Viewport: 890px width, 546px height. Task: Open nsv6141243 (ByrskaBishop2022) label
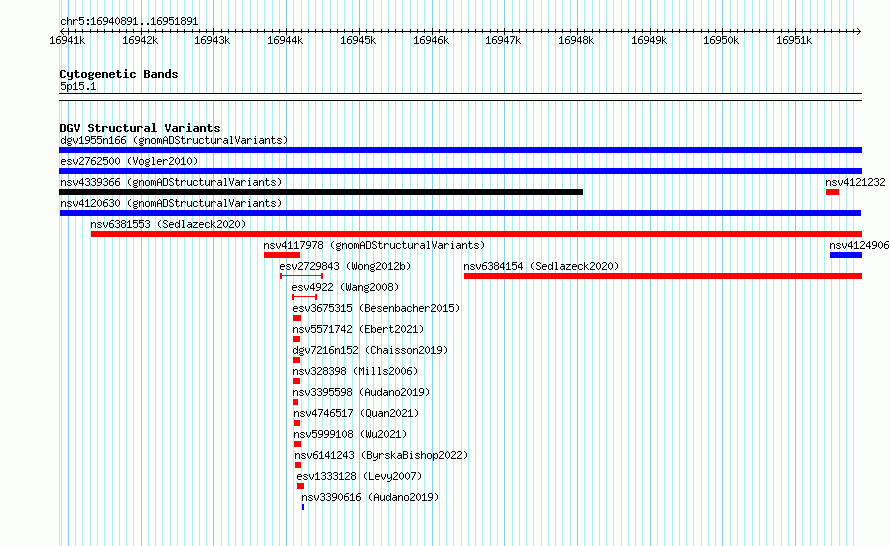(381, 455)
